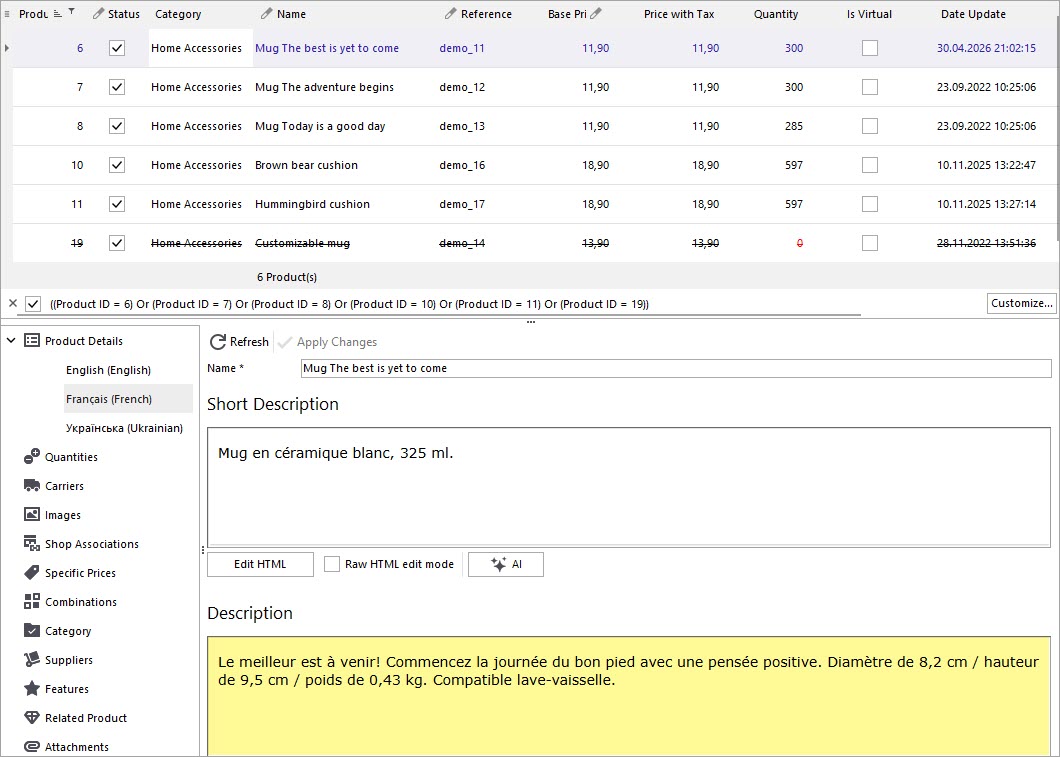Click the Category folder icon
Viewport: 1060px width, 757px height.
[32, 630]
